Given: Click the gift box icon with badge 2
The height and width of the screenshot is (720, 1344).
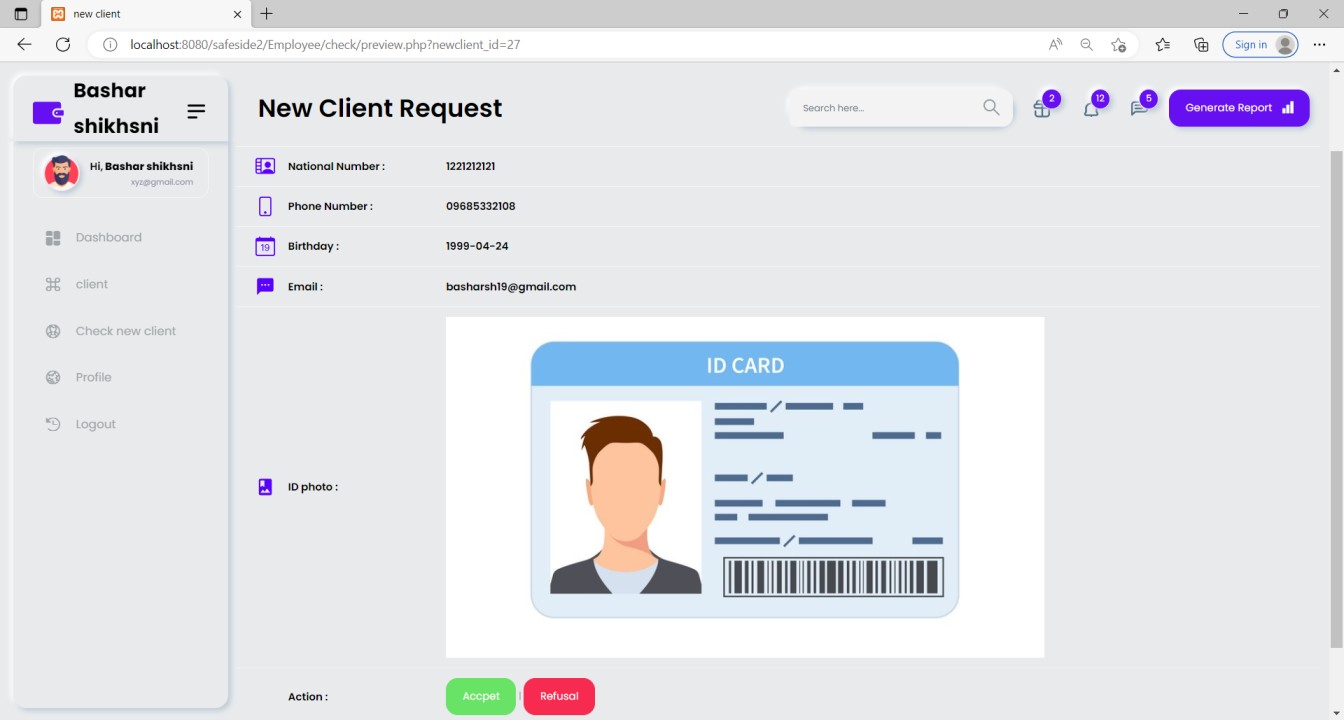Looking at the screenshot, I should click(x=1042, y=109).
